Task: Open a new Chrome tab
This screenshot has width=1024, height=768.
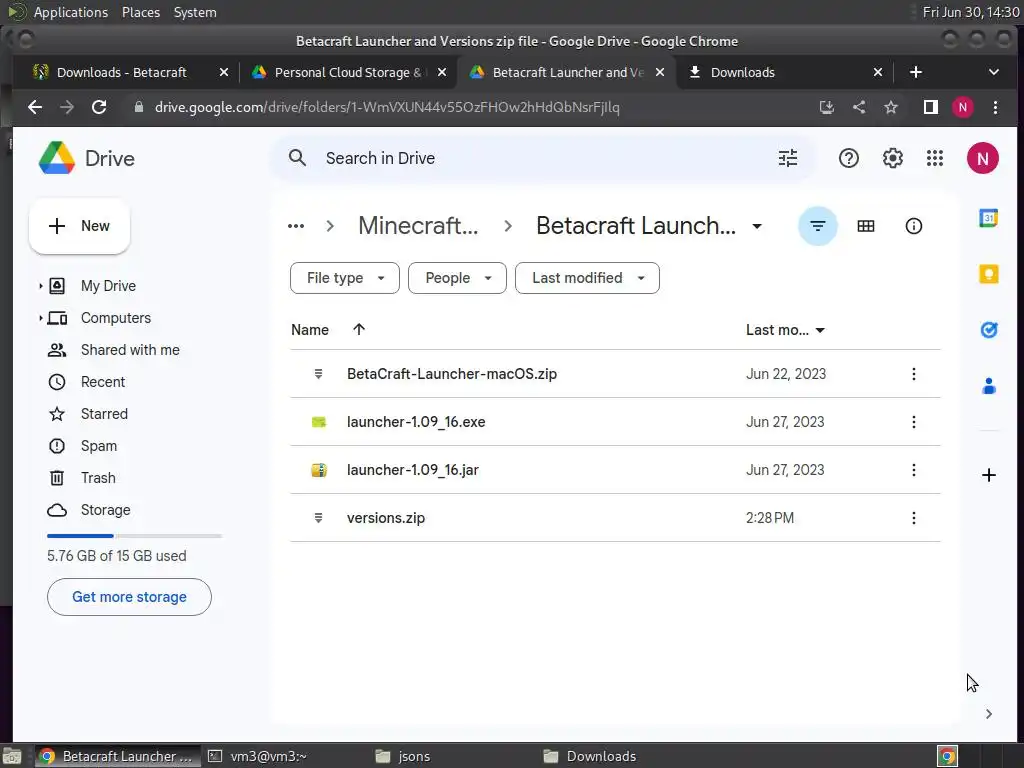Action: point(916,72)
